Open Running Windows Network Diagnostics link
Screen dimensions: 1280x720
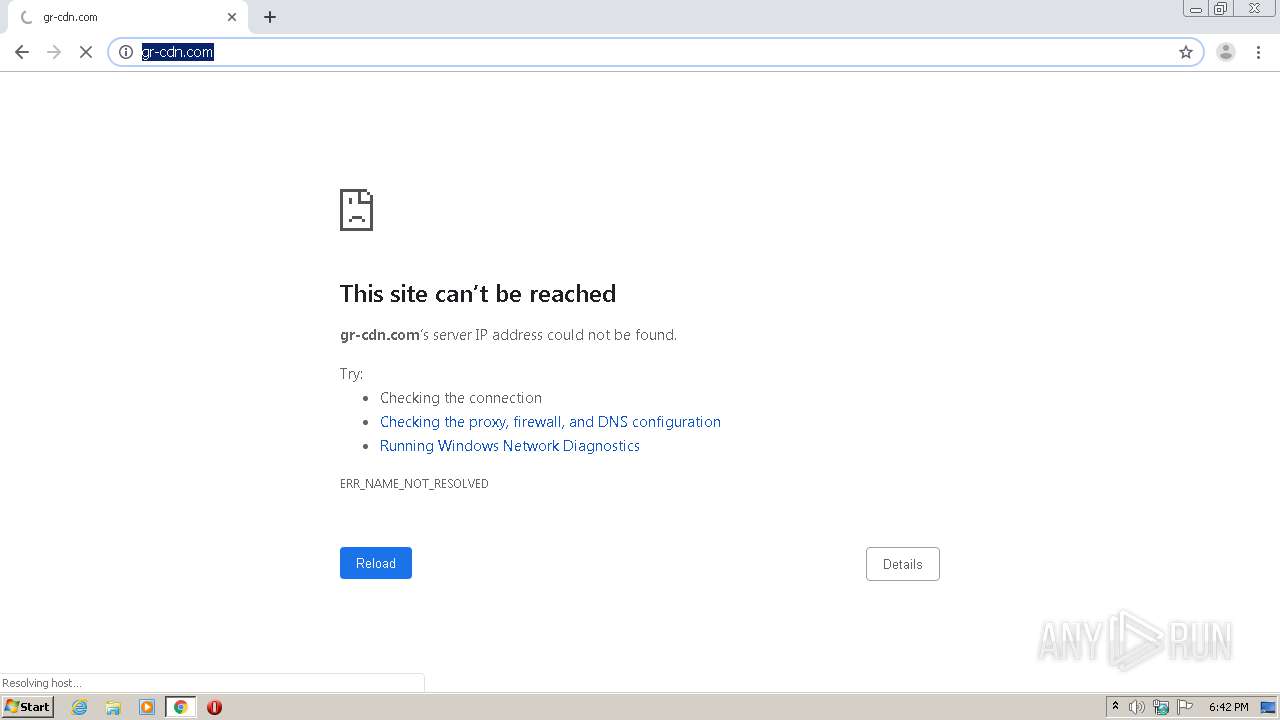pyautogui.click(x=510, y=446)
